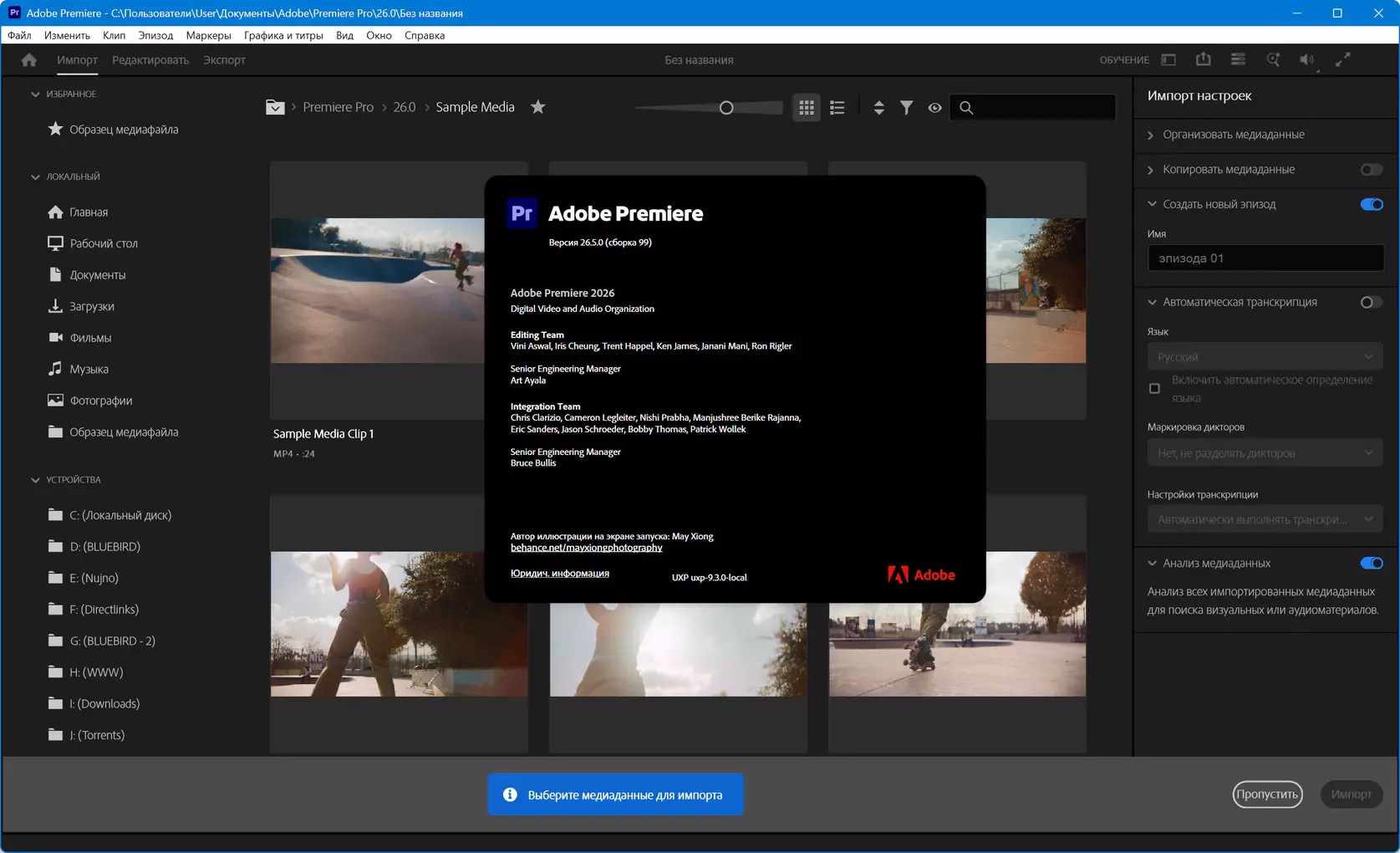Open the Язык dropdown showing Русский
This screenshot has height=853, width=1400.
coord(1265,357)
